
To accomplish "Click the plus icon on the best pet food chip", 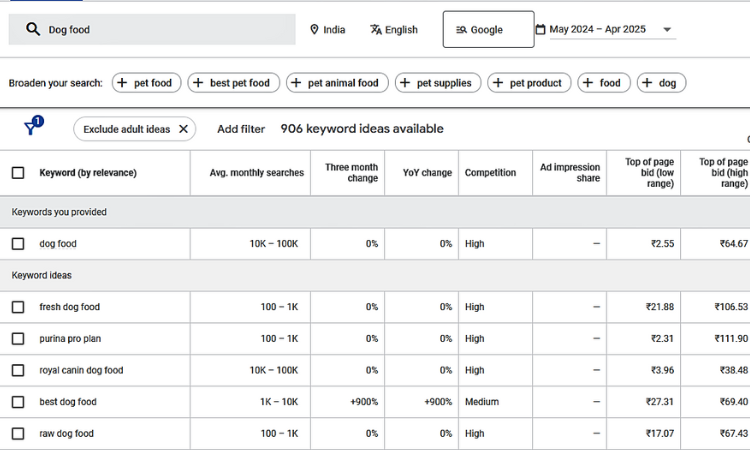I will pos(198,83).
